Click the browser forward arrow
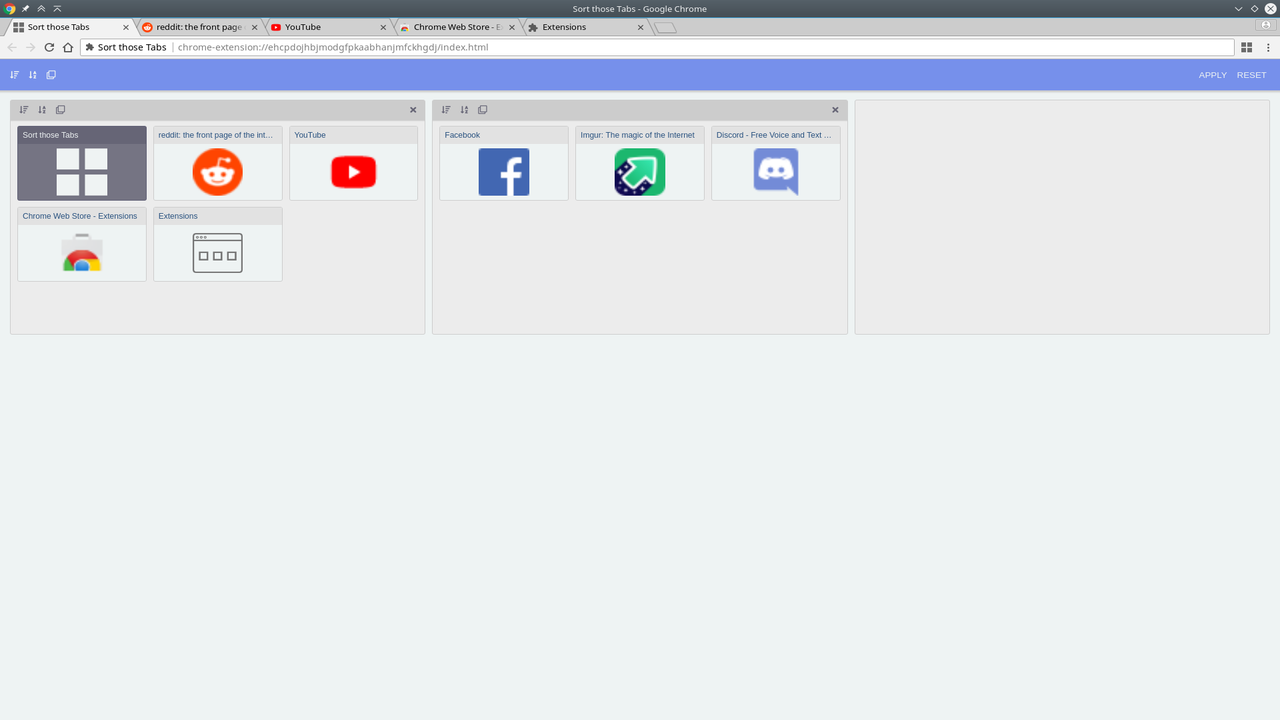1280x720 pixels. [30, 47]
